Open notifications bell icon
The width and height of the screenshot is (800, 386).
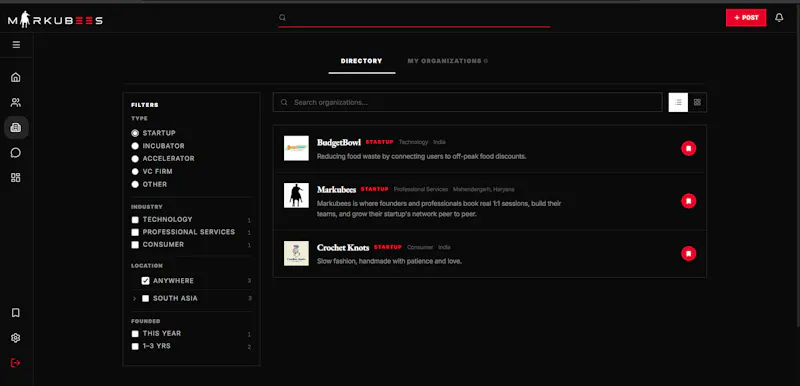click(779, 18)
